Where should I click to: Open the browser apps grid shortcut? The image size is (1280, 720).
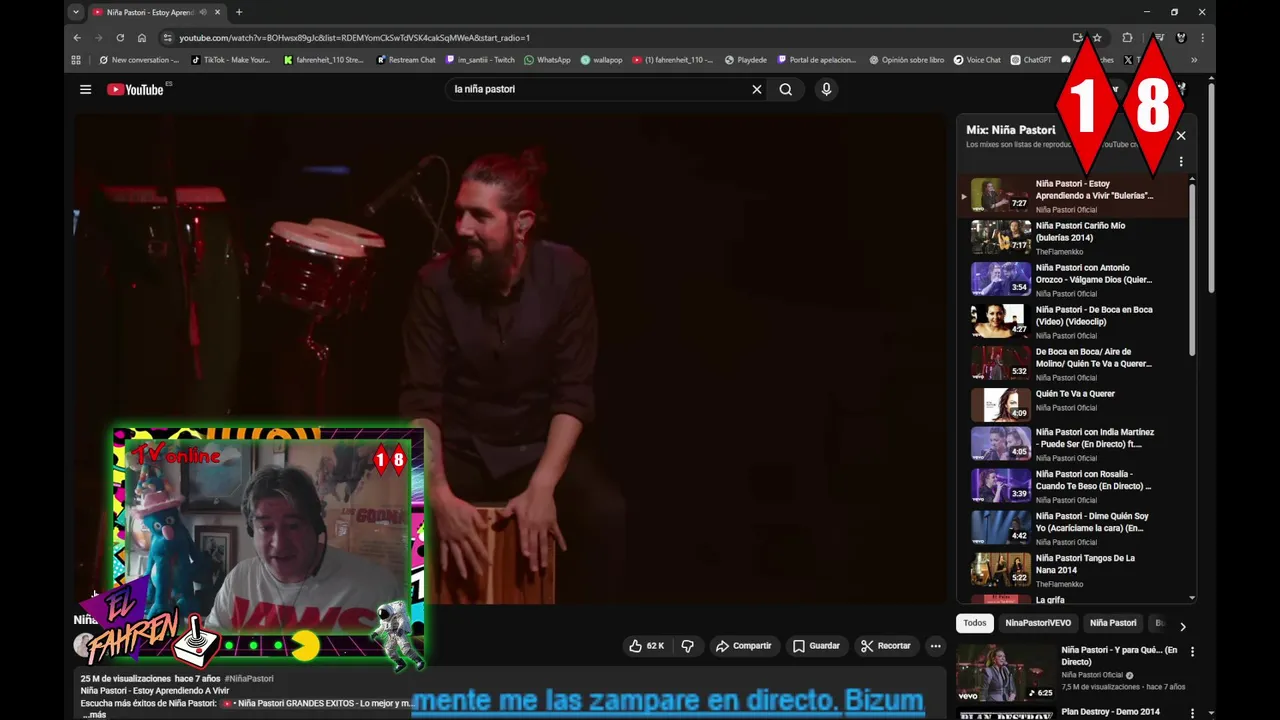pyautogui.click(x=76, y=60)
